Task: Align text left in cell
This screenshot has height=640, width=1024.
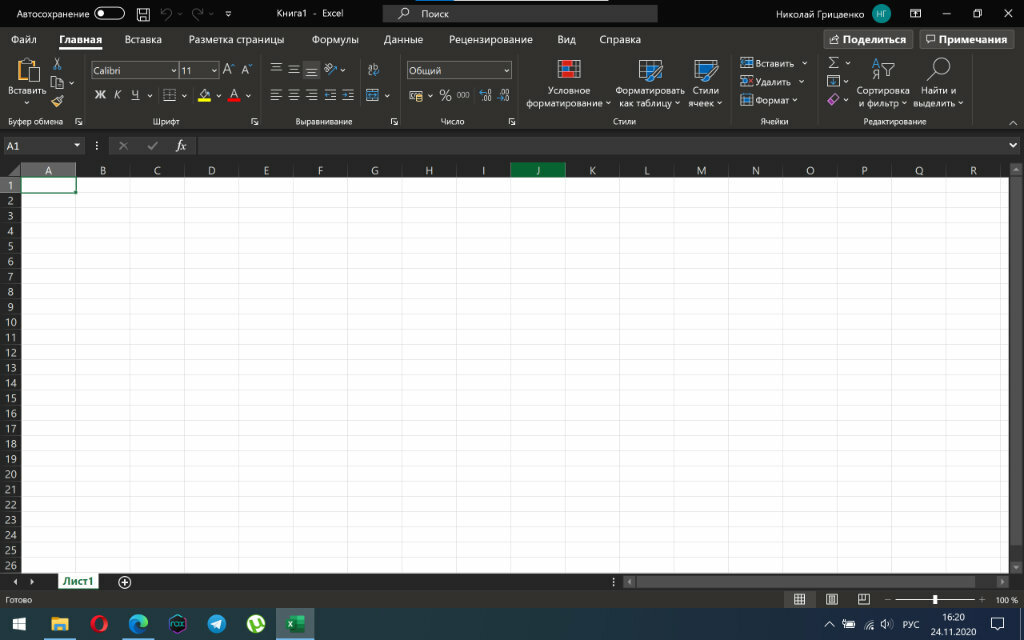Action: click(x=276, y=95)
